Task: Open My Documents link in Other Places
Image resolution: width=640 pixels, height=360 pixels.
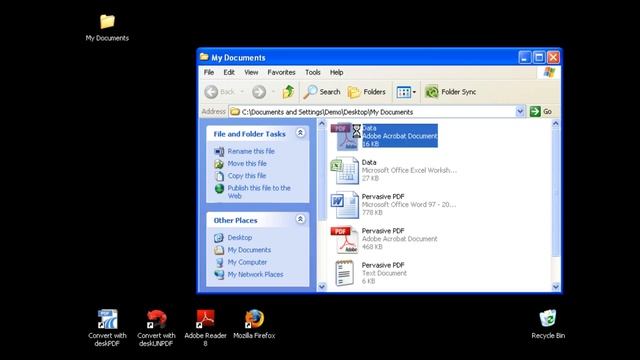Action: click(x=249, y=250)
